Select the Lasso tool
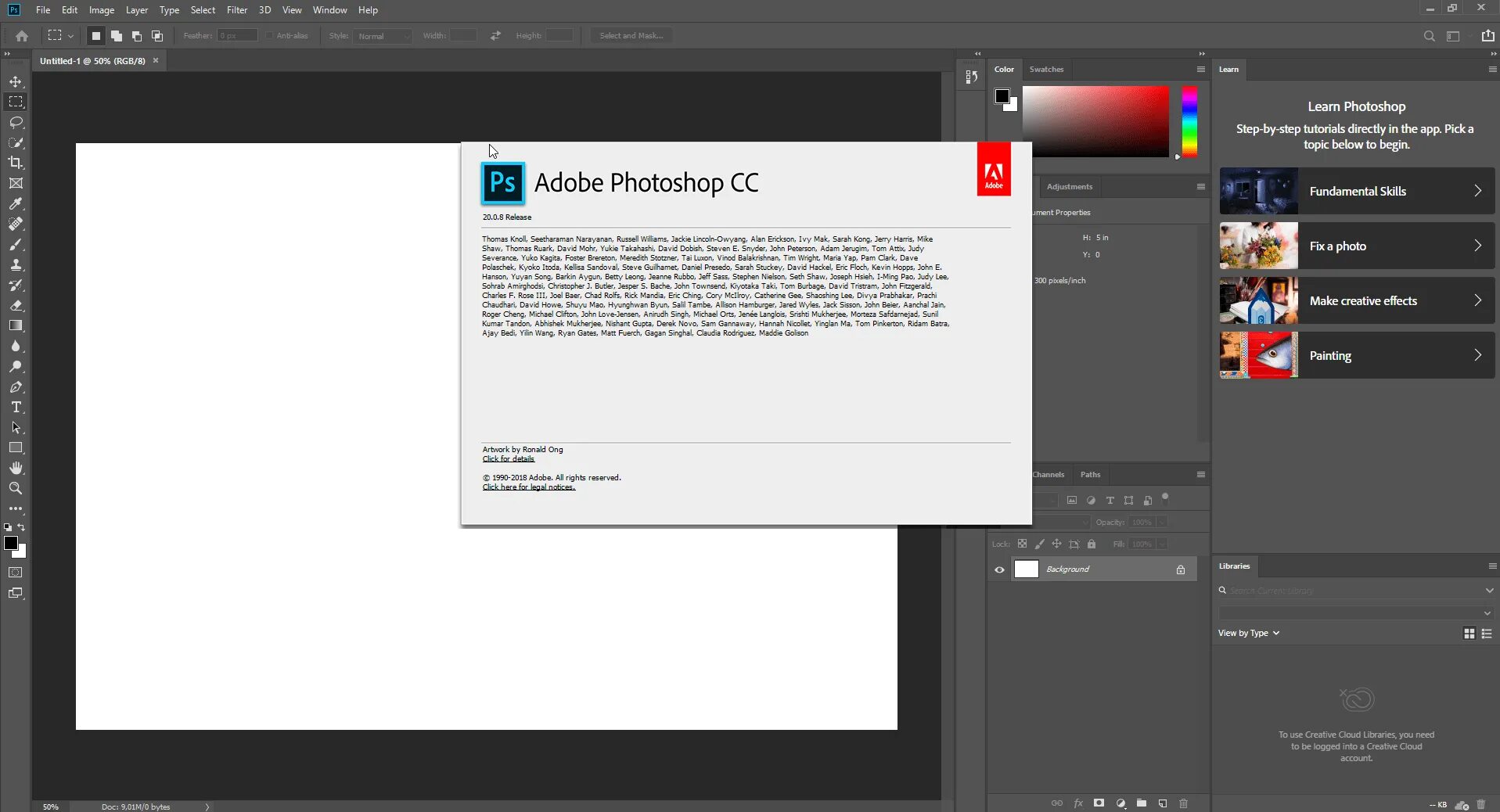 [16, 122]
